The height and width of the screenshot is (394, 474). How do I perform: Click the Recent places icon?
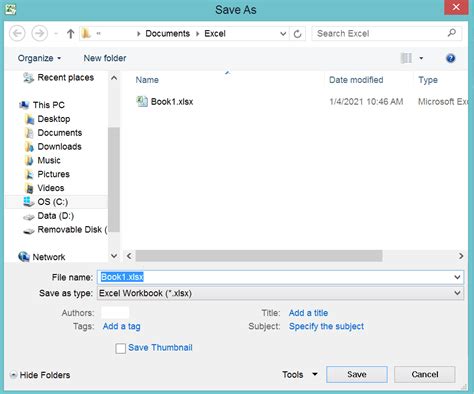pyautogui.click(x=28, y=78)
